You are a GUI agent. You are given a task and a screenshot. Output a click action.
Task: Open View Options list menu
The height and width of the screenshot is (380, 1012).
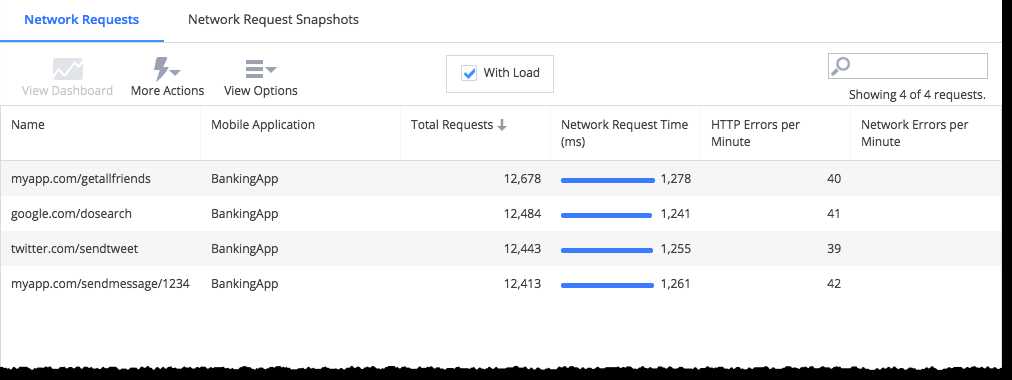pyautogui.click(x=261, y=68)
